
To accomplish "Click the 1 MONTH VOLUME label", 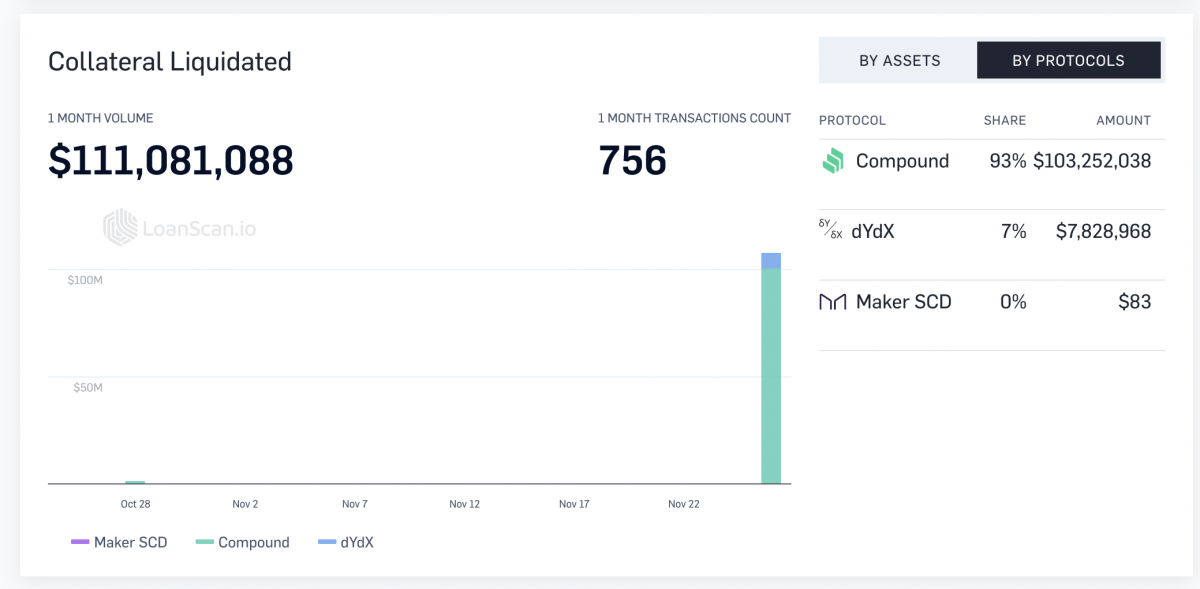I will click(101, 118).
